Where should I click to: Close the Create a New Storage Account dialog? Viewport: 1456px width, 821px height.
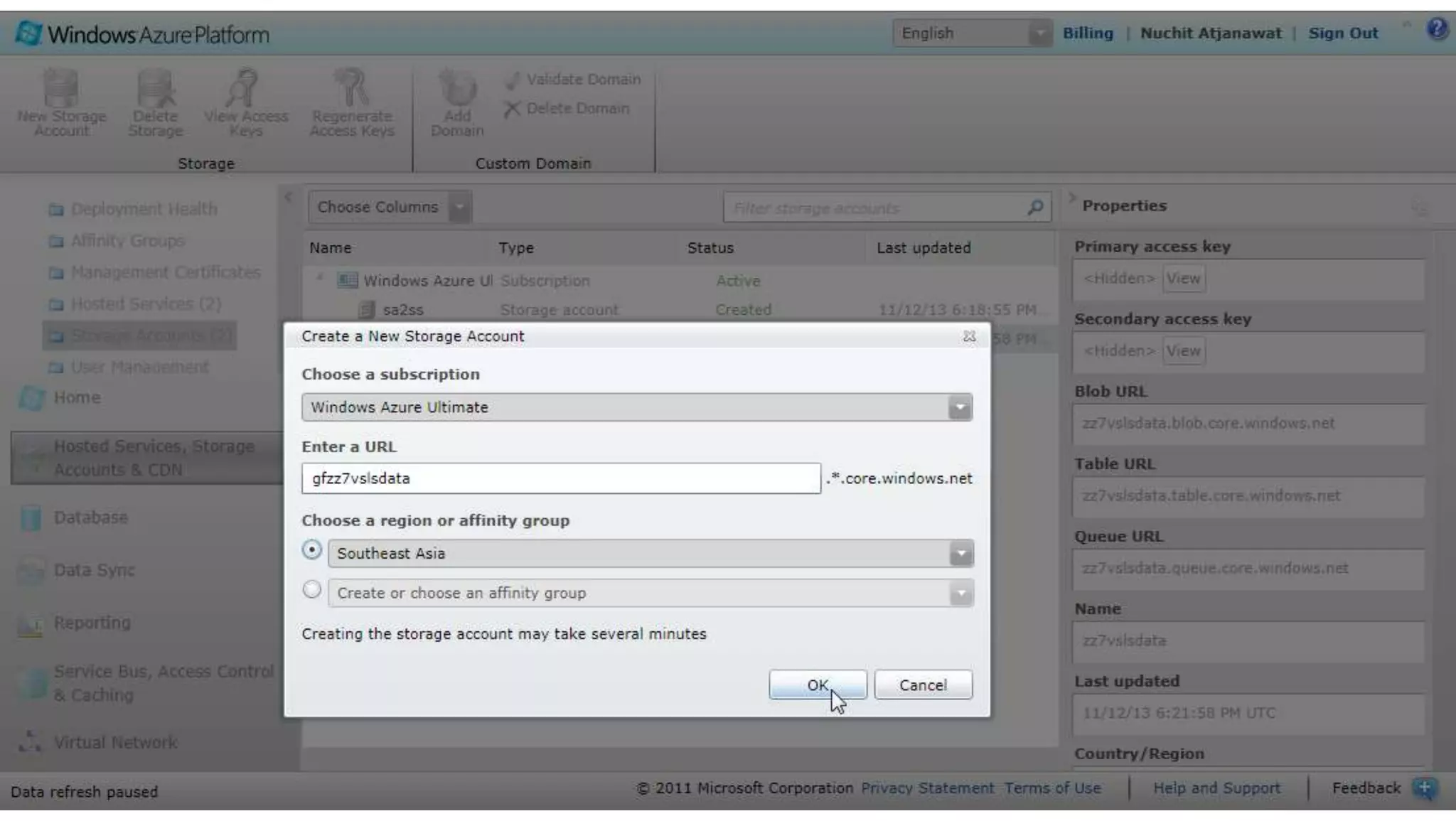969,336
